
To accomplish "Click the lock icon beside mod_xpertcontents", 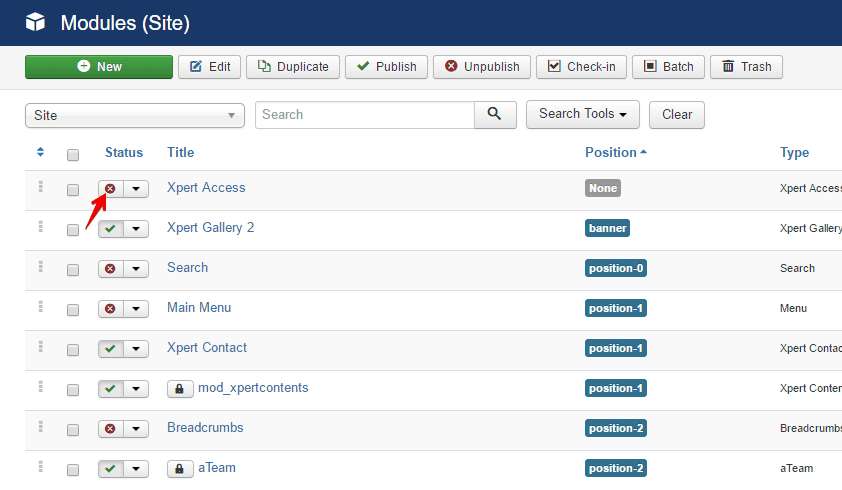I will tap(180, 388).
